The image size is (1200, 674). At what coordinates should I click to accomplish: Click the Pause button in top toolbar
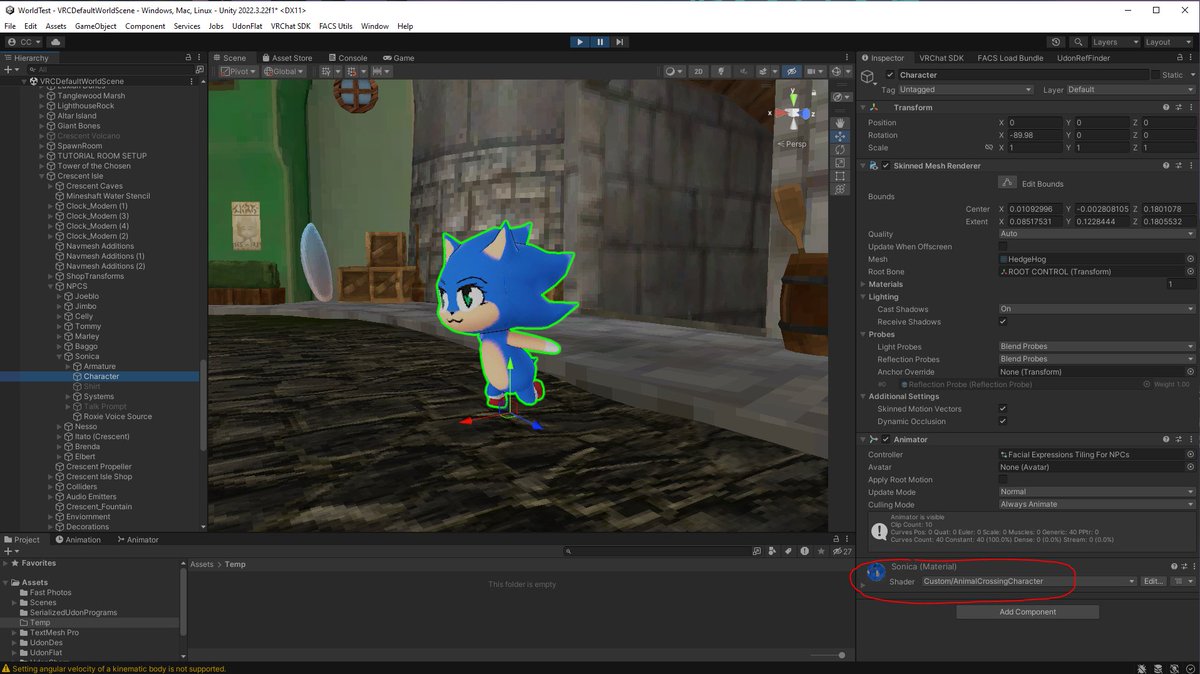pyautogui.click(x=600, y=42)
